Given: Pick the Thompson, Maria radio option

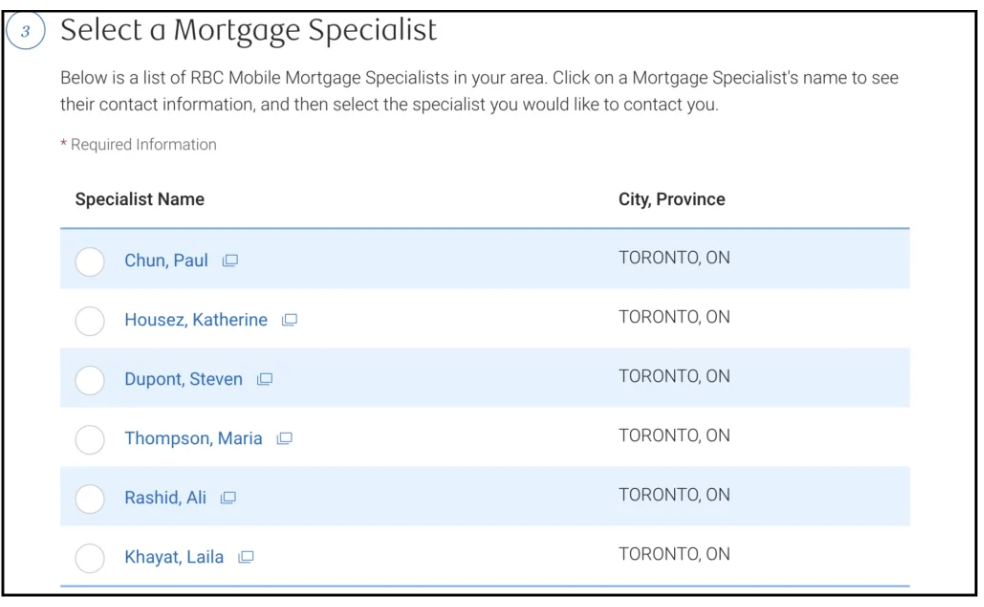Looking at the screenshot, I should pyautogui.click(x=91, y=439).
